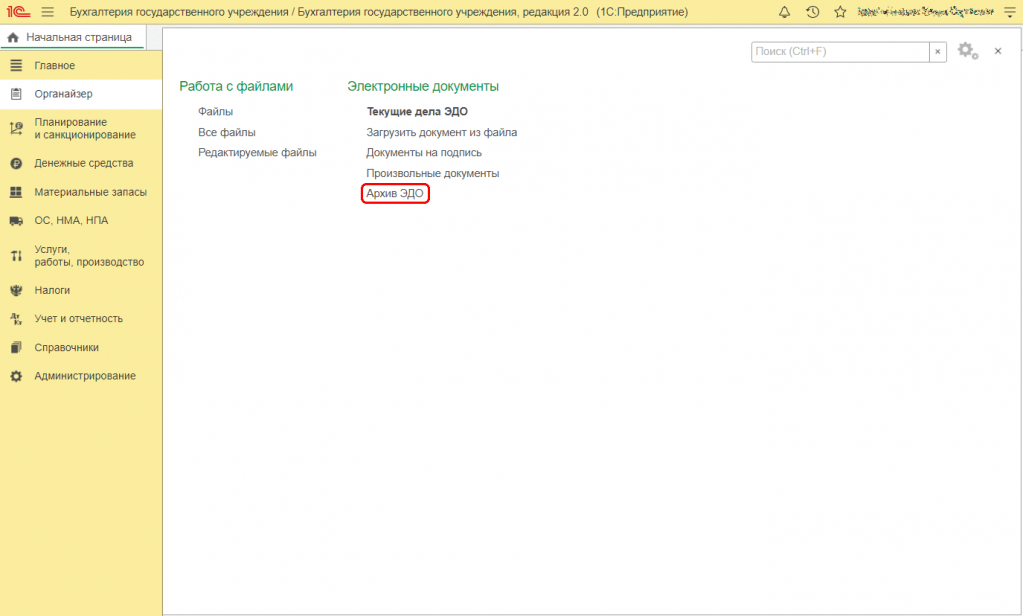Open Текущие дела ЭДО
This screenshot has height=616, width=1023.
[417, 112]
